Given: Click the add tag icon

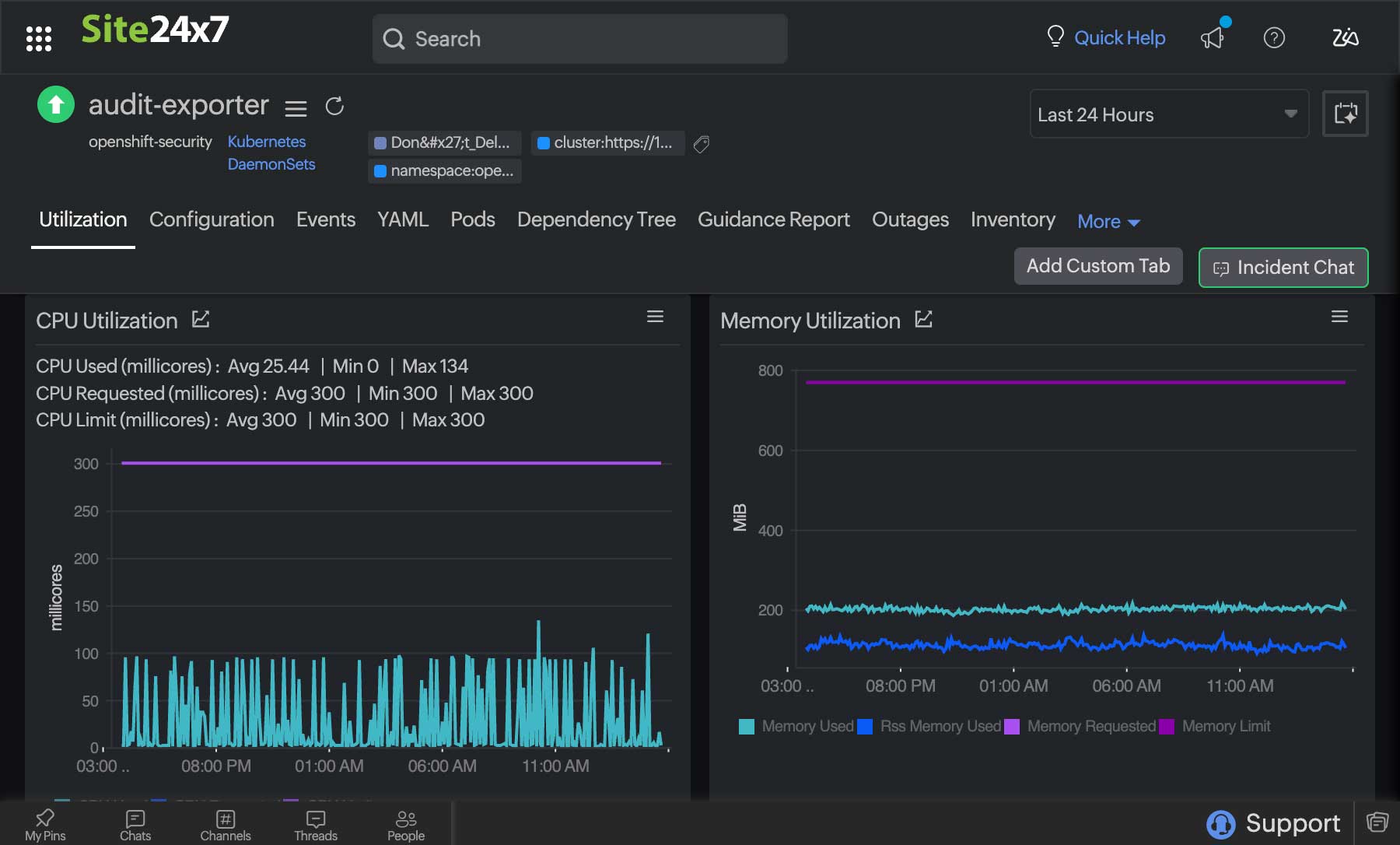Looking at the screenshot, I should (x=701, y=144).
